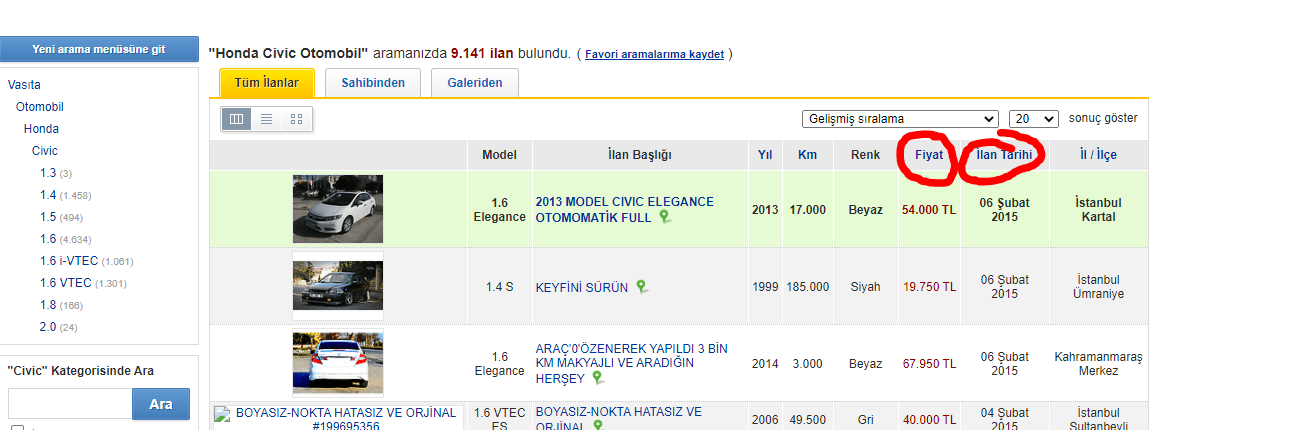Select the Tüm İlanlar tab

267,83
